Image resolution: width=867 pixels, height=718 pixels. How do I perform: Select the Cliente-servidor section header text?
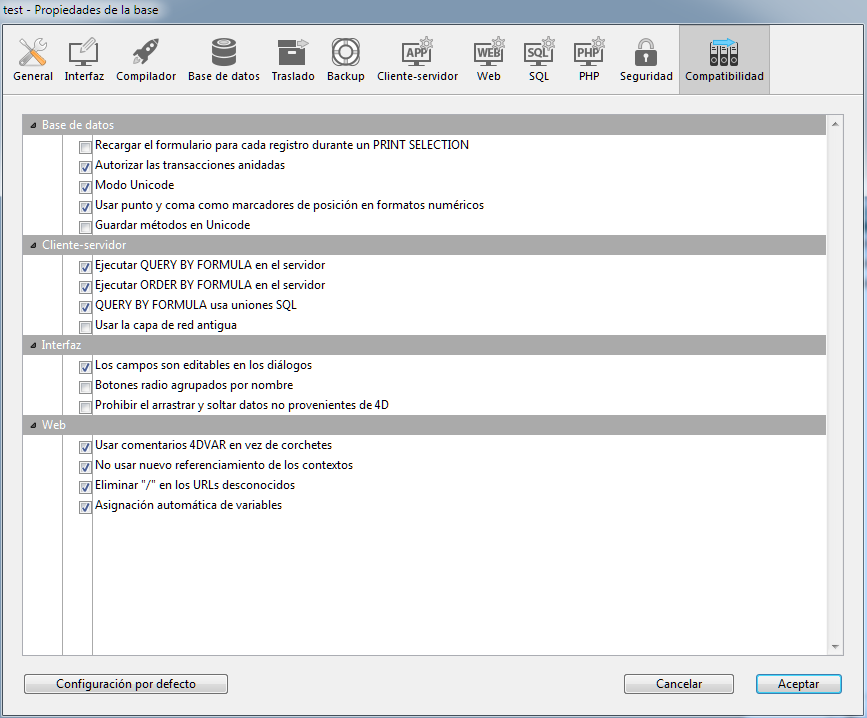[x=84, y=245]
